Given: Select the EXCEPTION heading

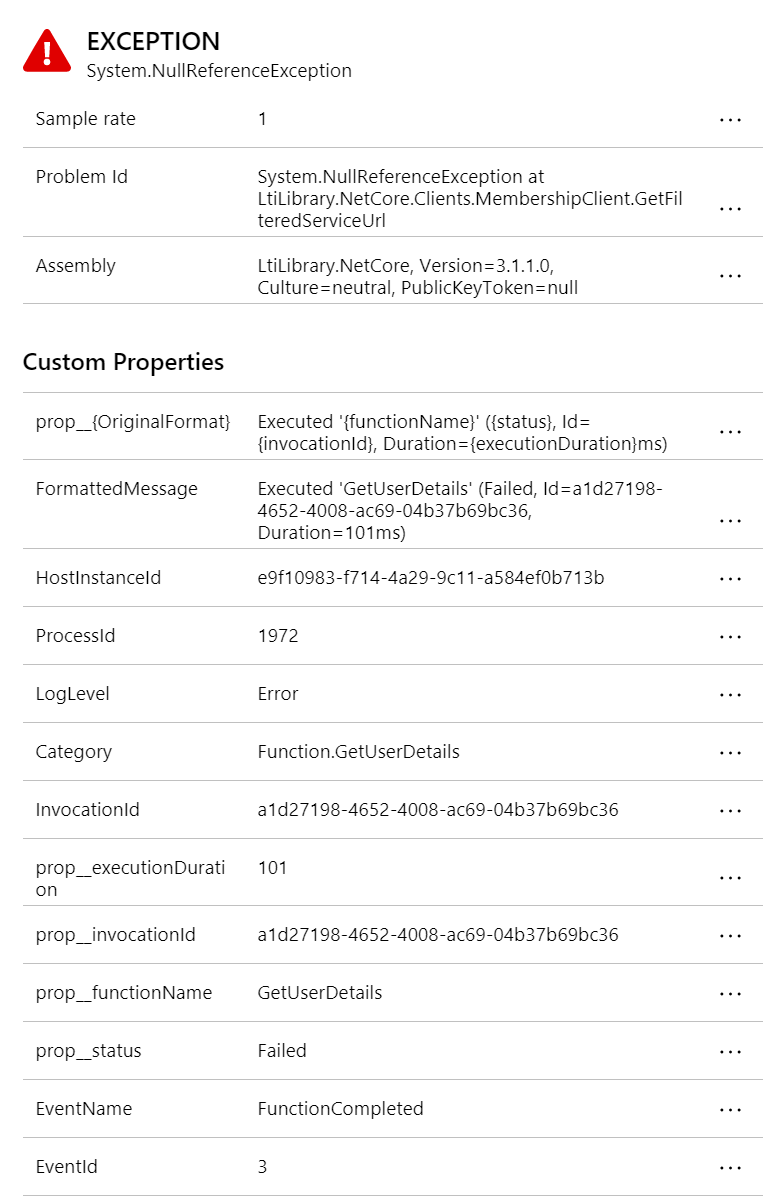Looking at the screenshot, I should point(153,42).
